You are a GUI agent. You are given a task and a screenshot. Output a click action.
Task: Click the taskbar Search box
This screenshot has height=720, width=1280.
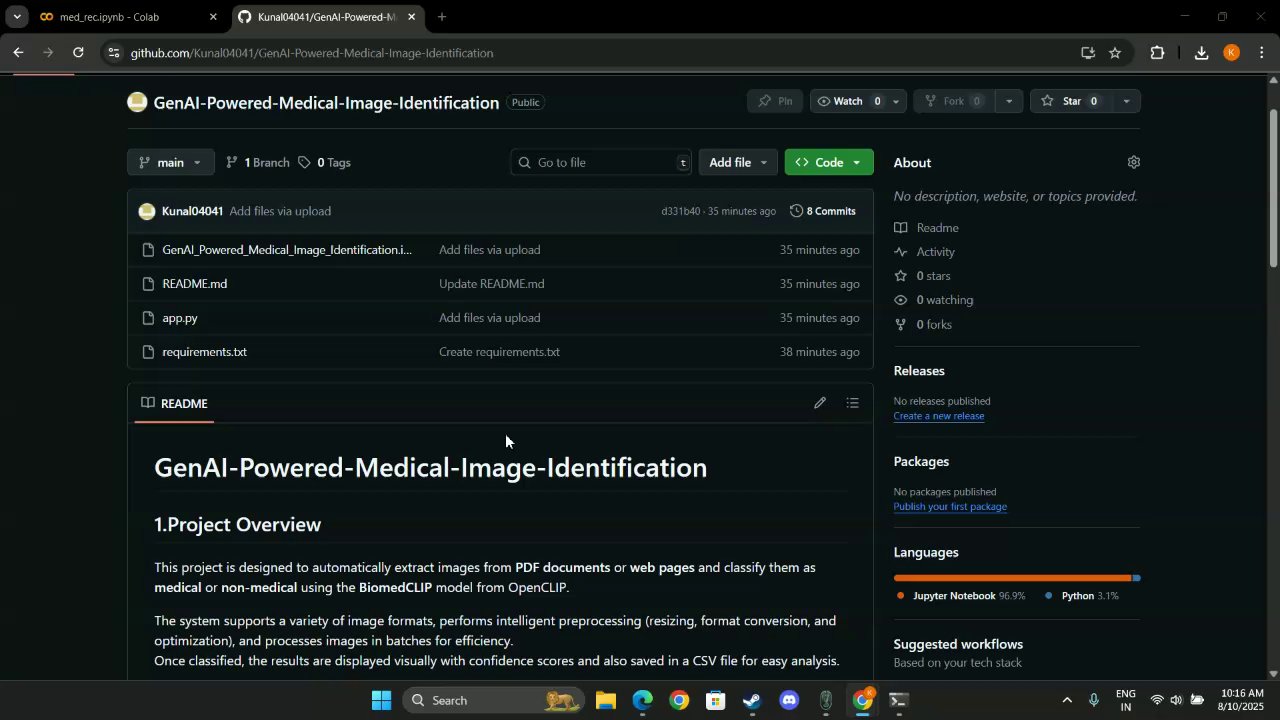494,700
